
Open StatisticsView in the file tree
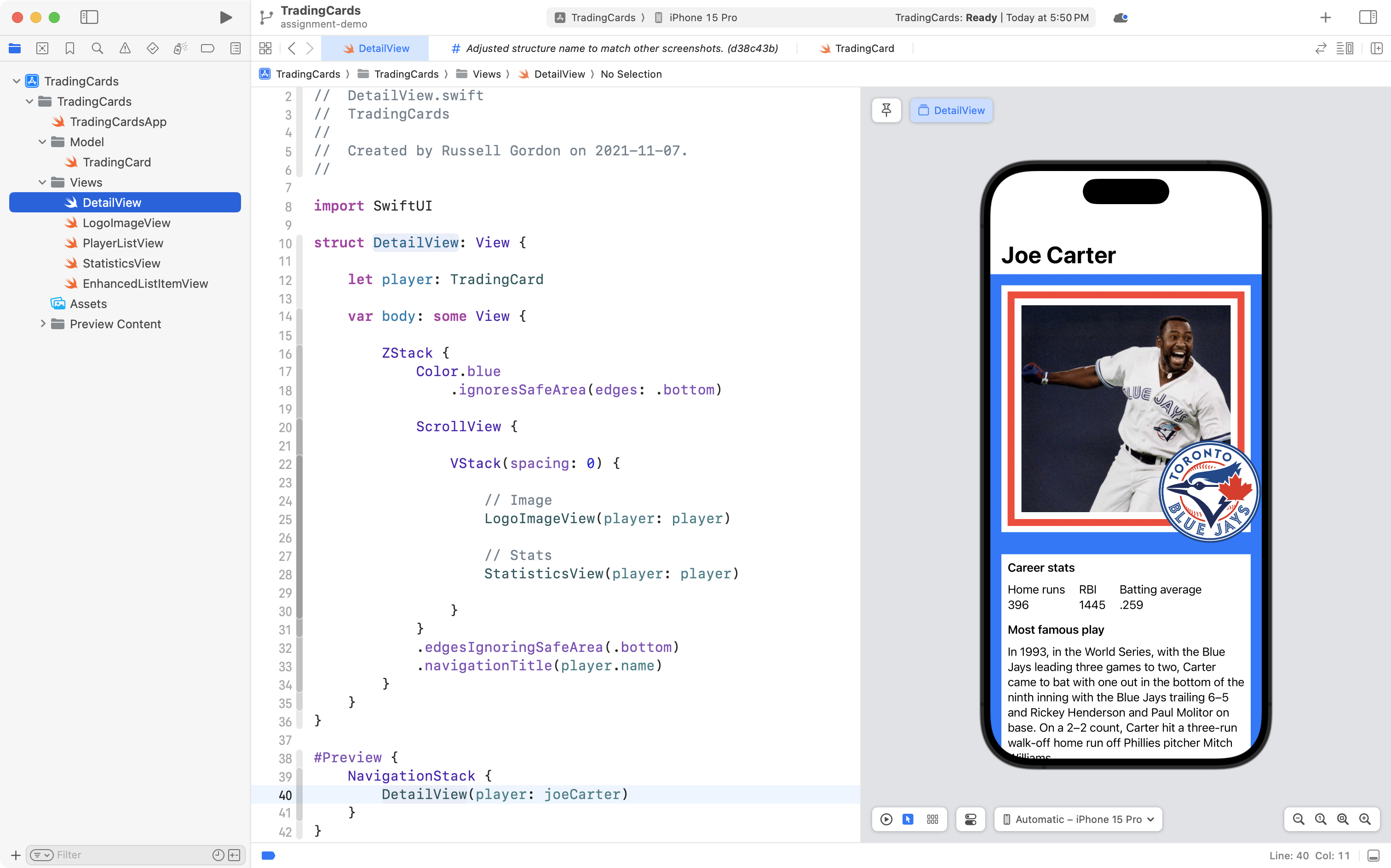click(x=121, y=263)
